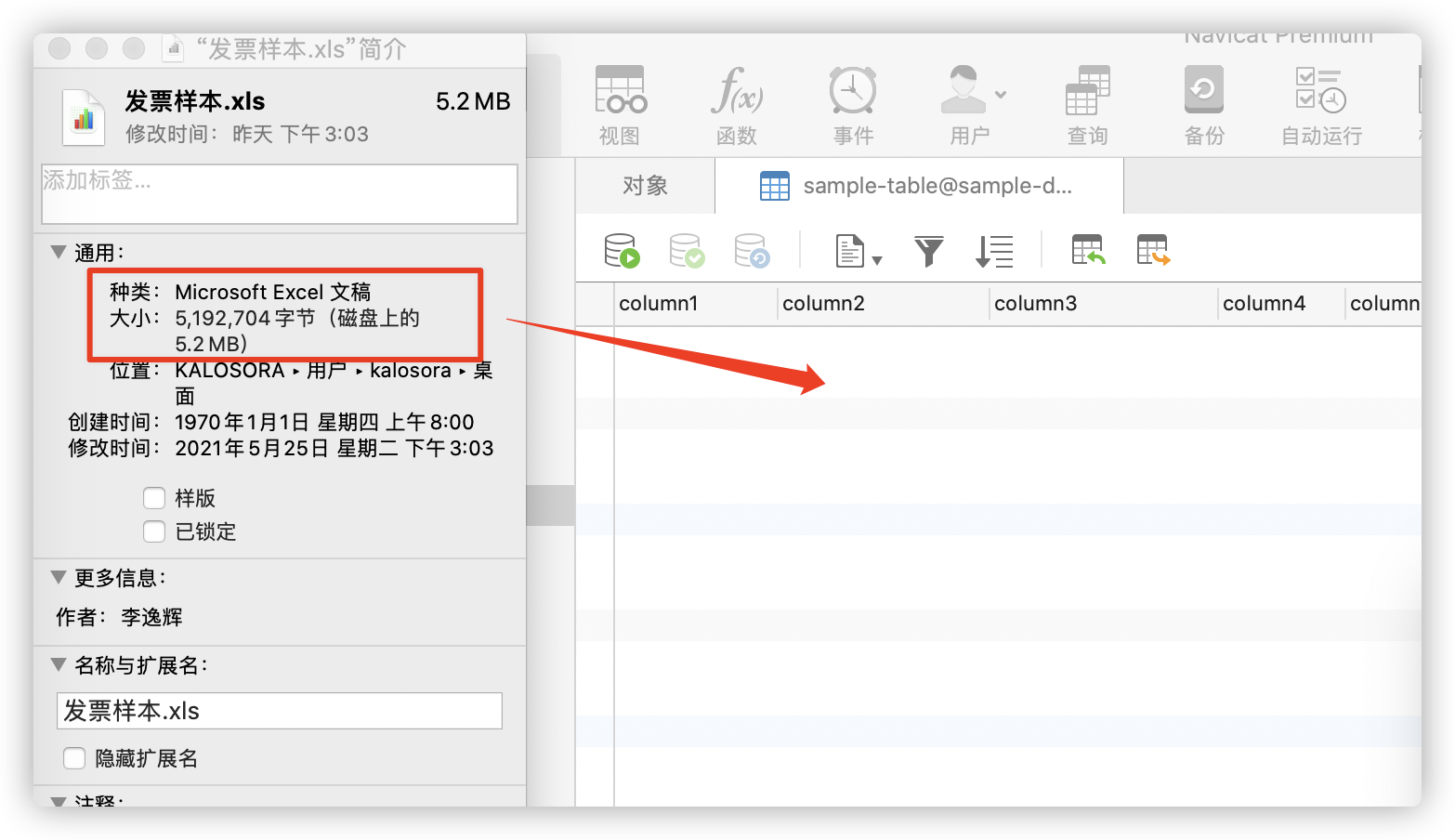Check the 隐藏扩展名 checkbox

[x=74, y=758]
